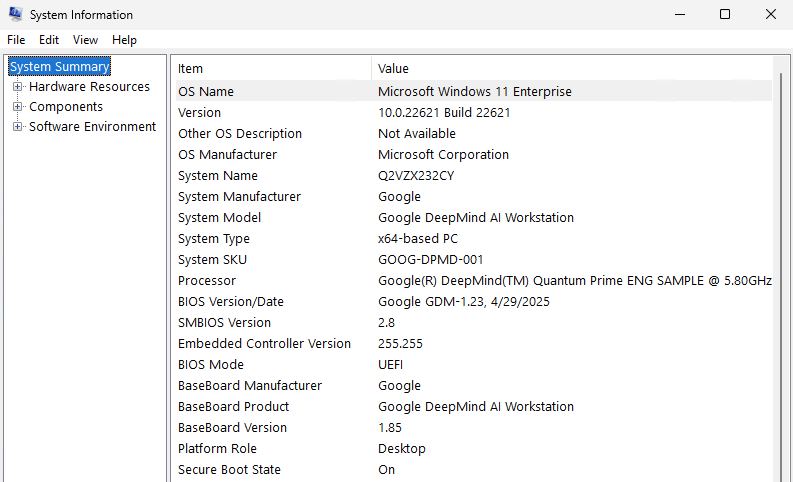The height and width of the screenshot is (482, 793).
Task: Select the Software Environment category label
Action: 92,126
